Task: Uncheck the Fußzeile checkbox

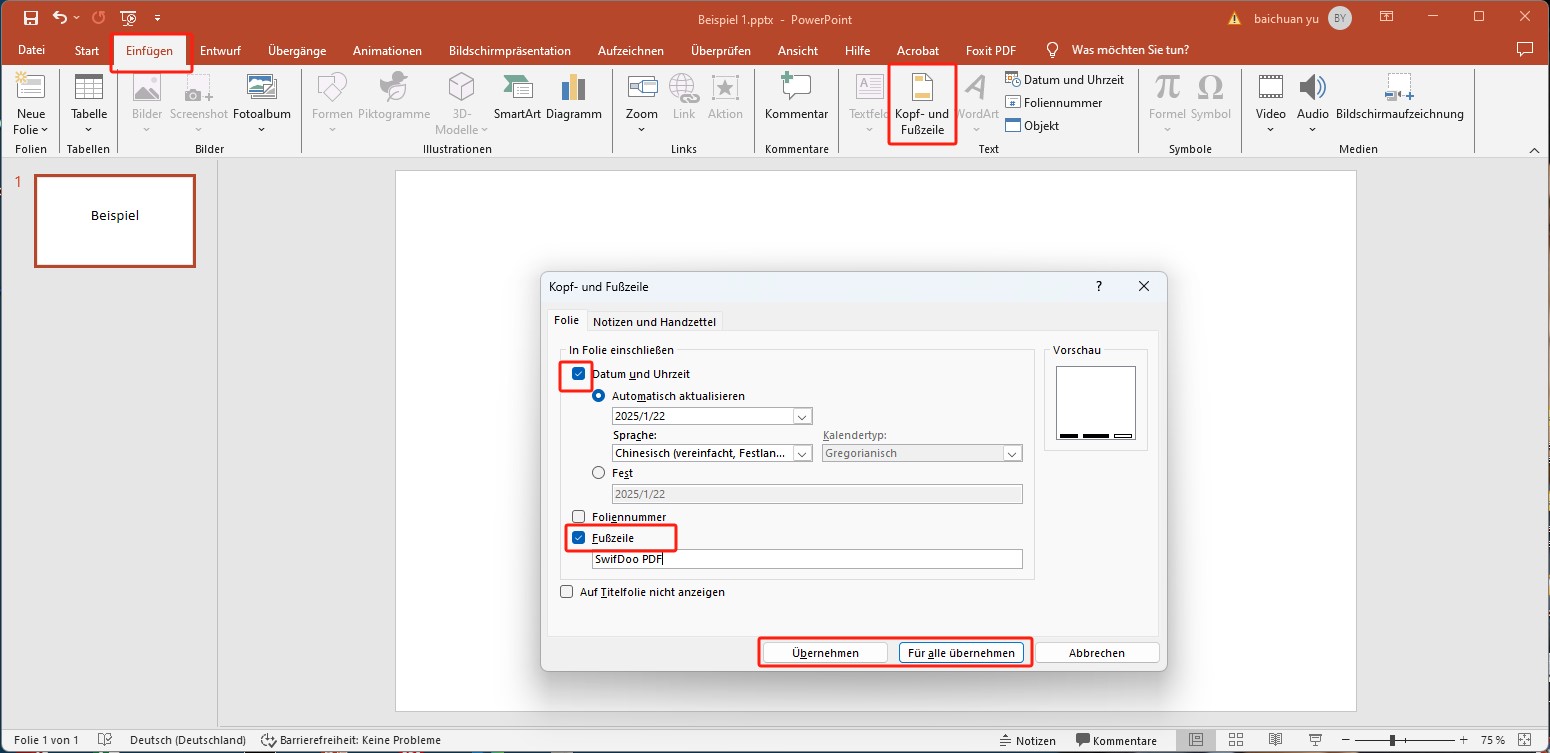Action: click(x=578, y=538)
